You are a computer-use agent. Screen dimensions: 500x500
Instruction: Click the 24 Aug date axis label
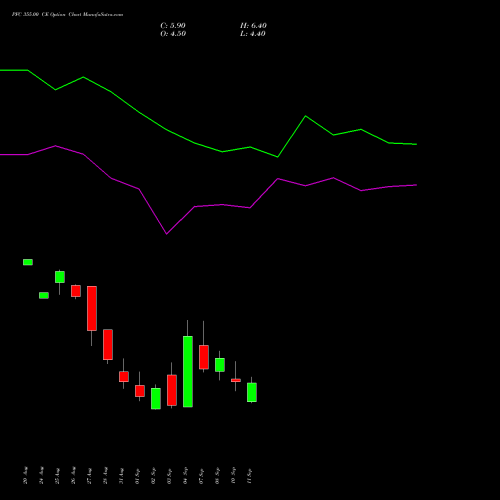coord(42,475)
